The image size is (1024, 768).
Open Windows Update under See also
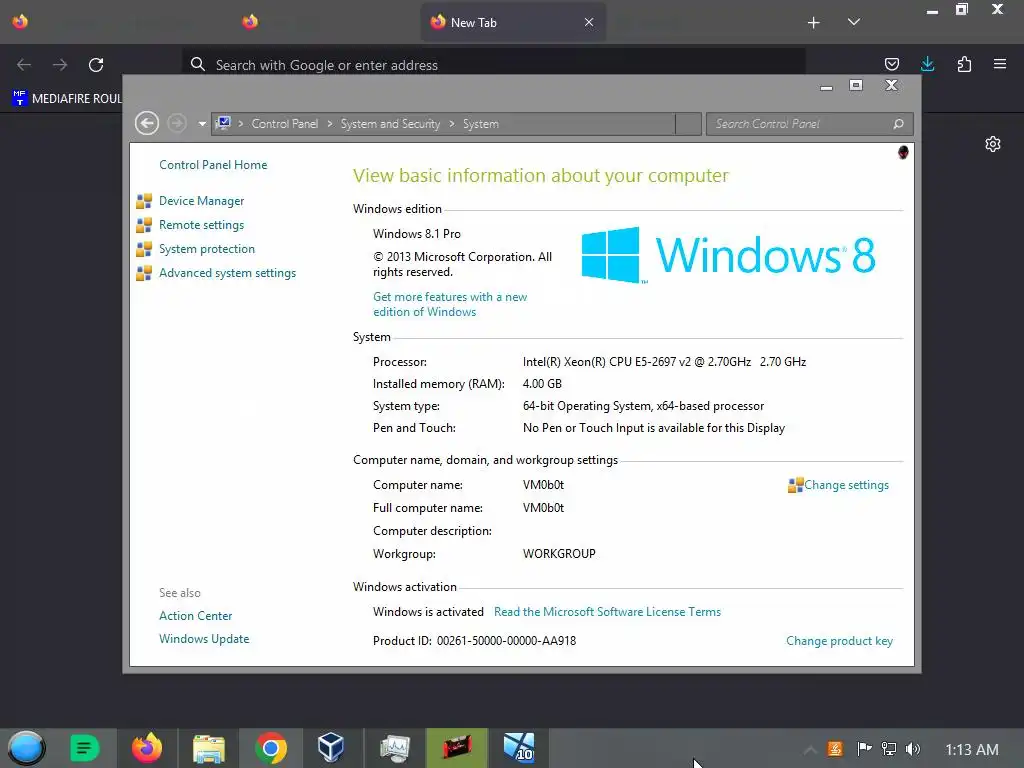click(x=204, y=639)
